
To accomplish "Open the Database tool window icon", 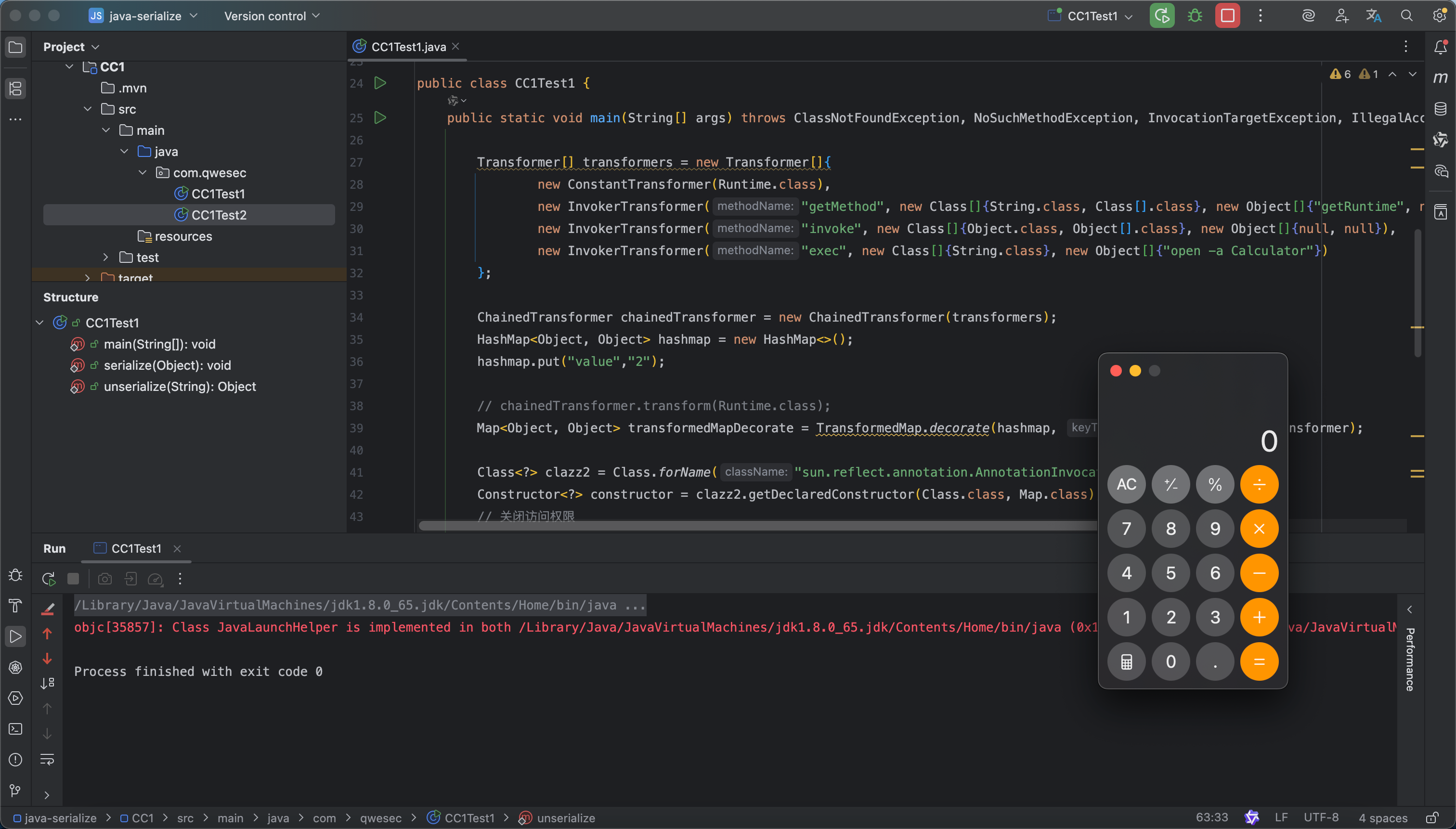I will click(1441, 109).
